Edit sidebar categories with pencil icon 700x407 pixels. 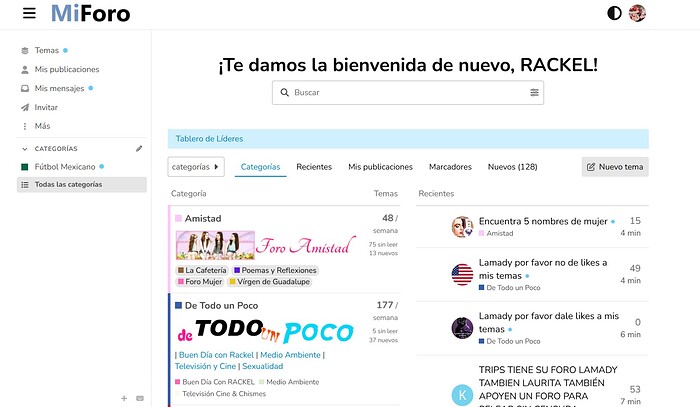(139, 148)
